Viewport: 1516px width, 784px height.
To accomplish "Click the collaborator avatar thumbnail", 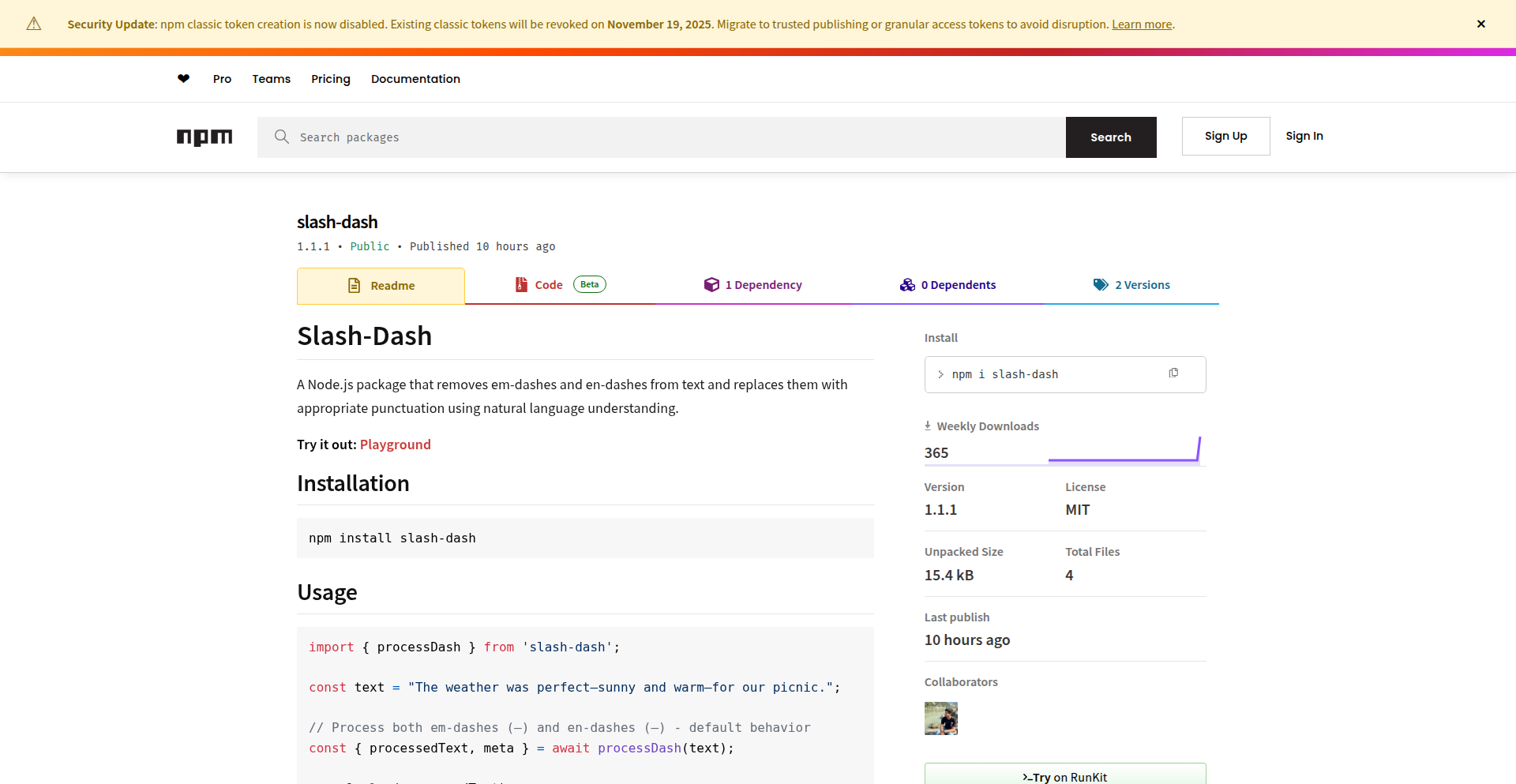I will 940,718.
